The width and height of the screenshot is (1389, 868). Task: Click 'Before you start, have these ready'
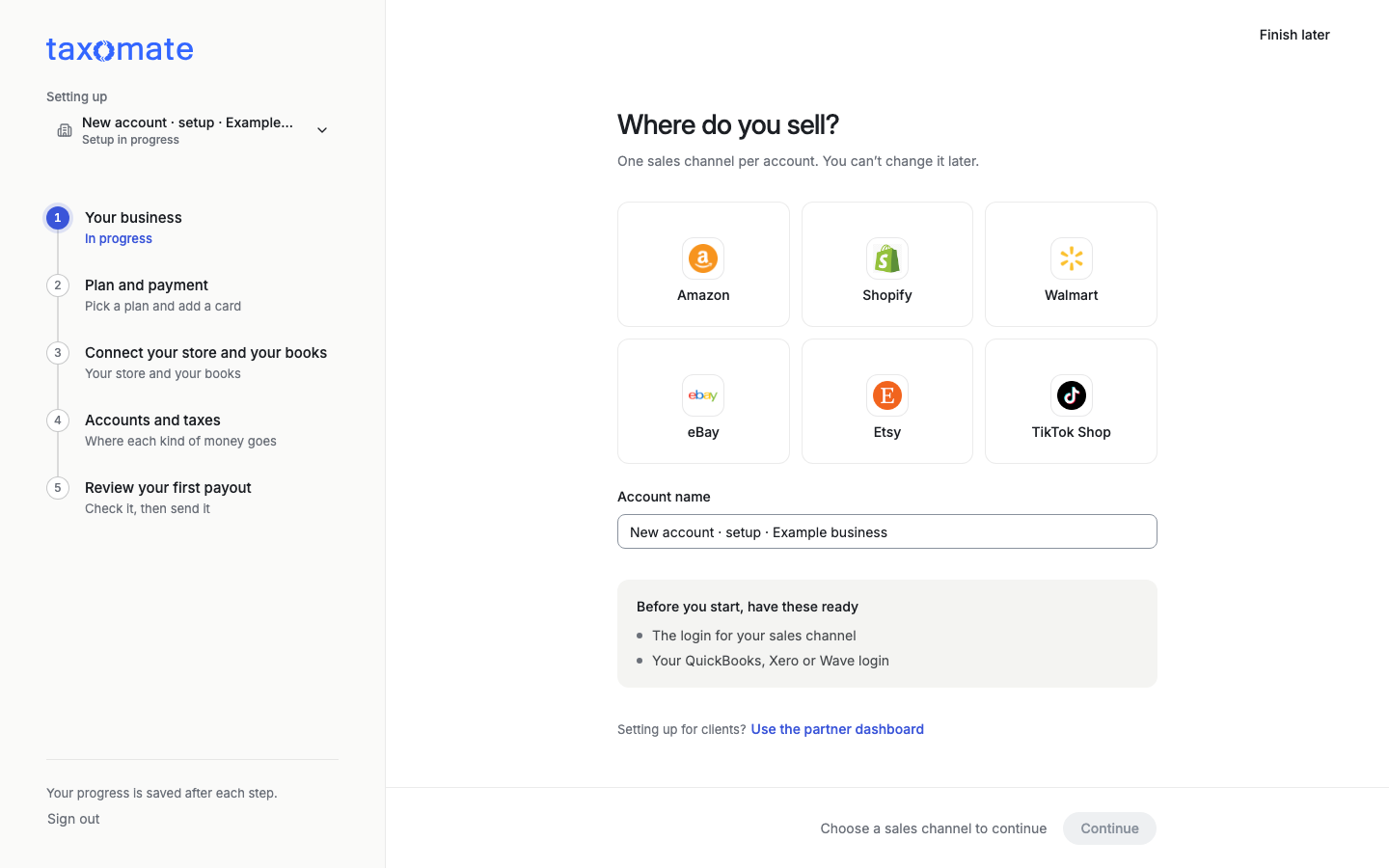coord(748,607)
